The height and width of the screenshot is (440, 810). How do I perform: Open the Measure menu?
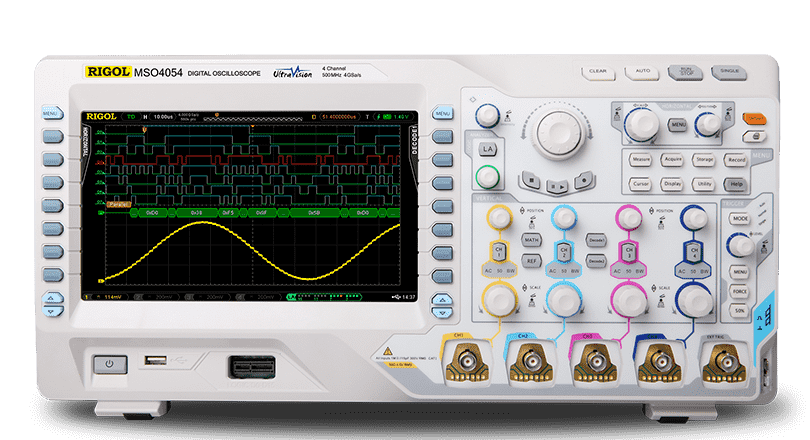click(641, 159)
